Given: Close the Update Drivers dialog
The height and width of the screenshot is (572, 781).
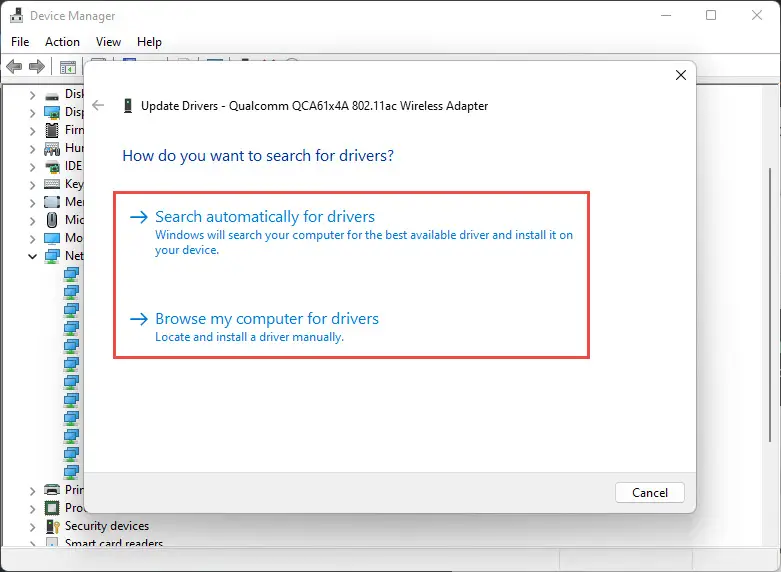Looking at the screenshot, I should point(680,75).
